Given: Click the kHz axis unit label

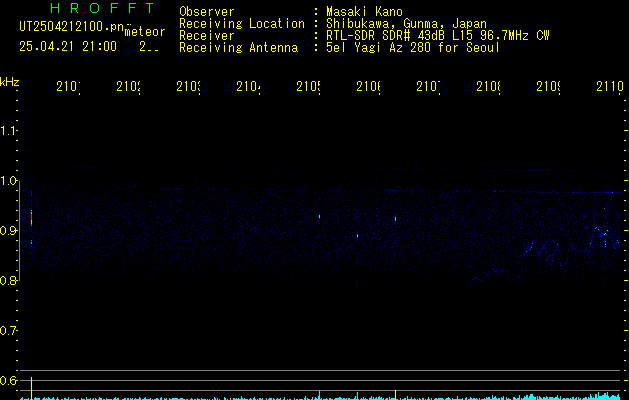Looking at the screenshot, I should click(x=10, y=82).
